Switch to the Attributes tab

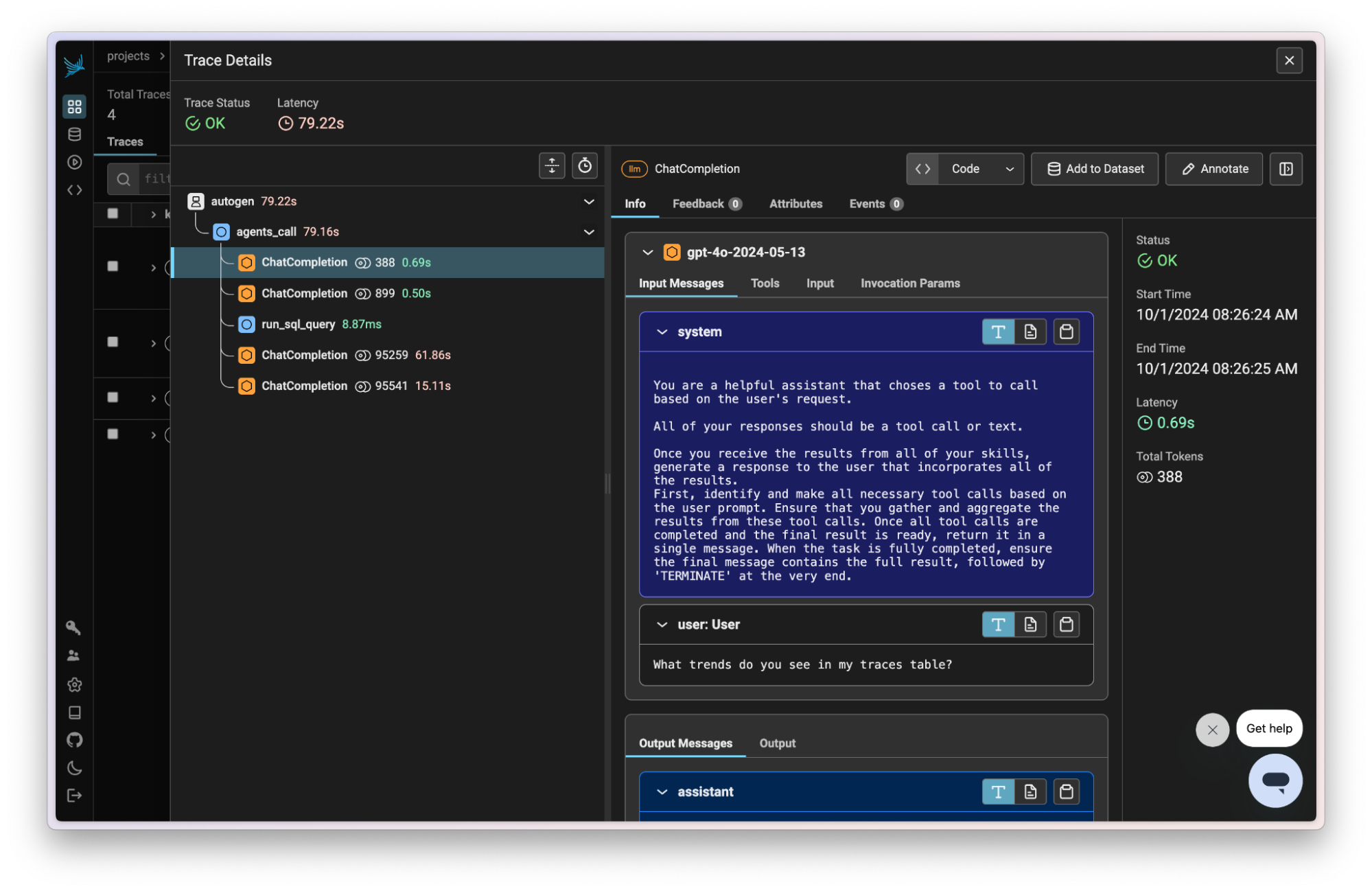coord(795,204)
